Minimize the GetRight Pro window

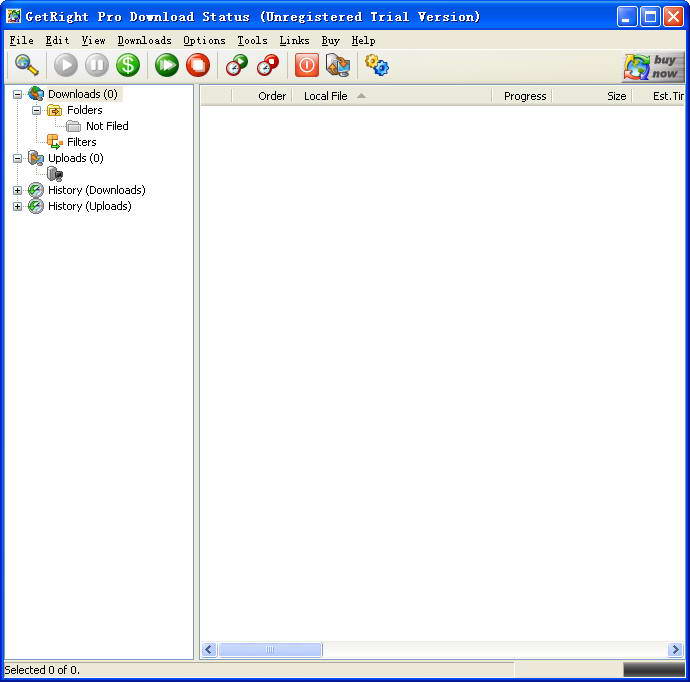coord(627,17)
